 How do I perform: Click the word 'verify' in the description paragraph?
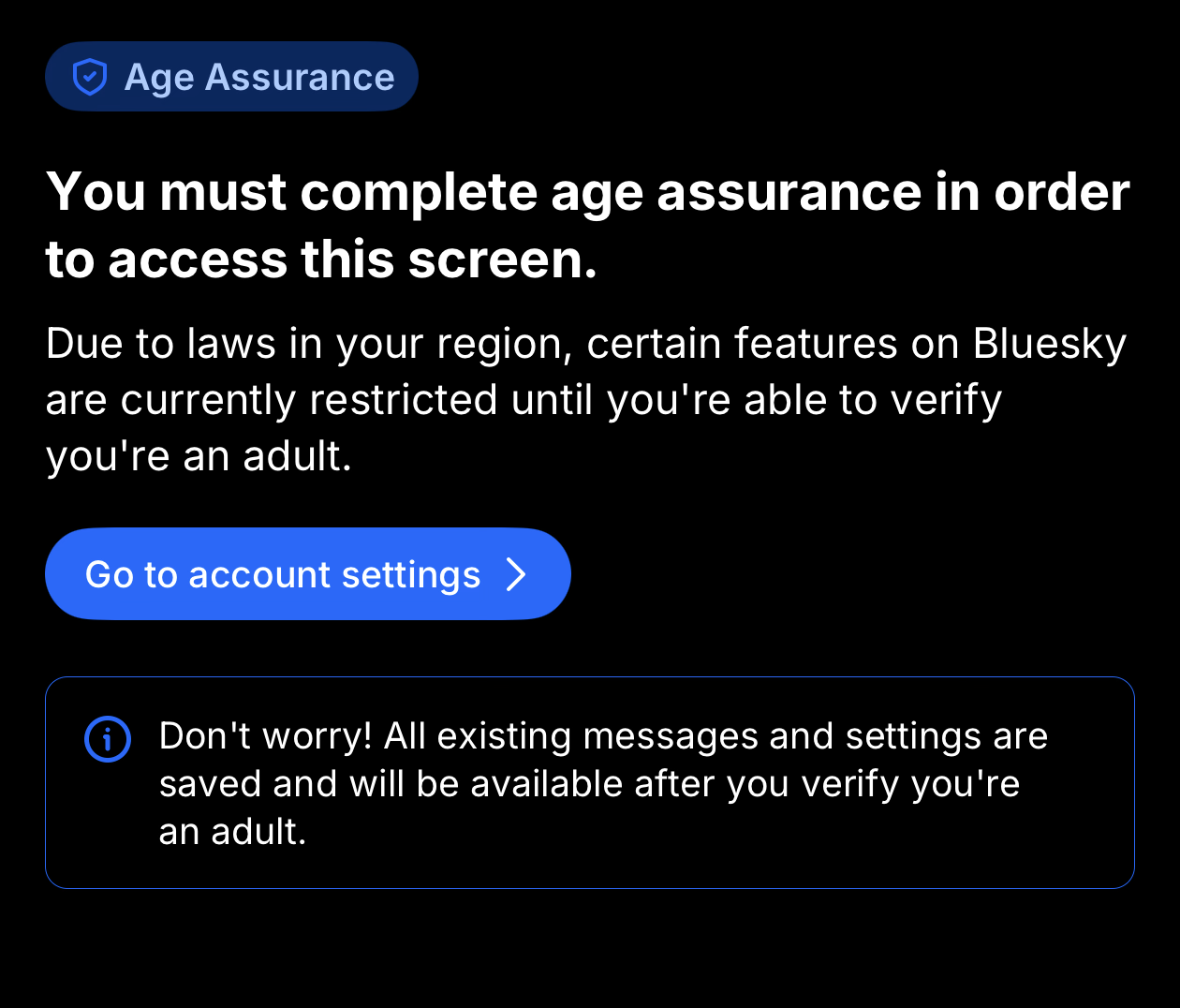(946, 400)
